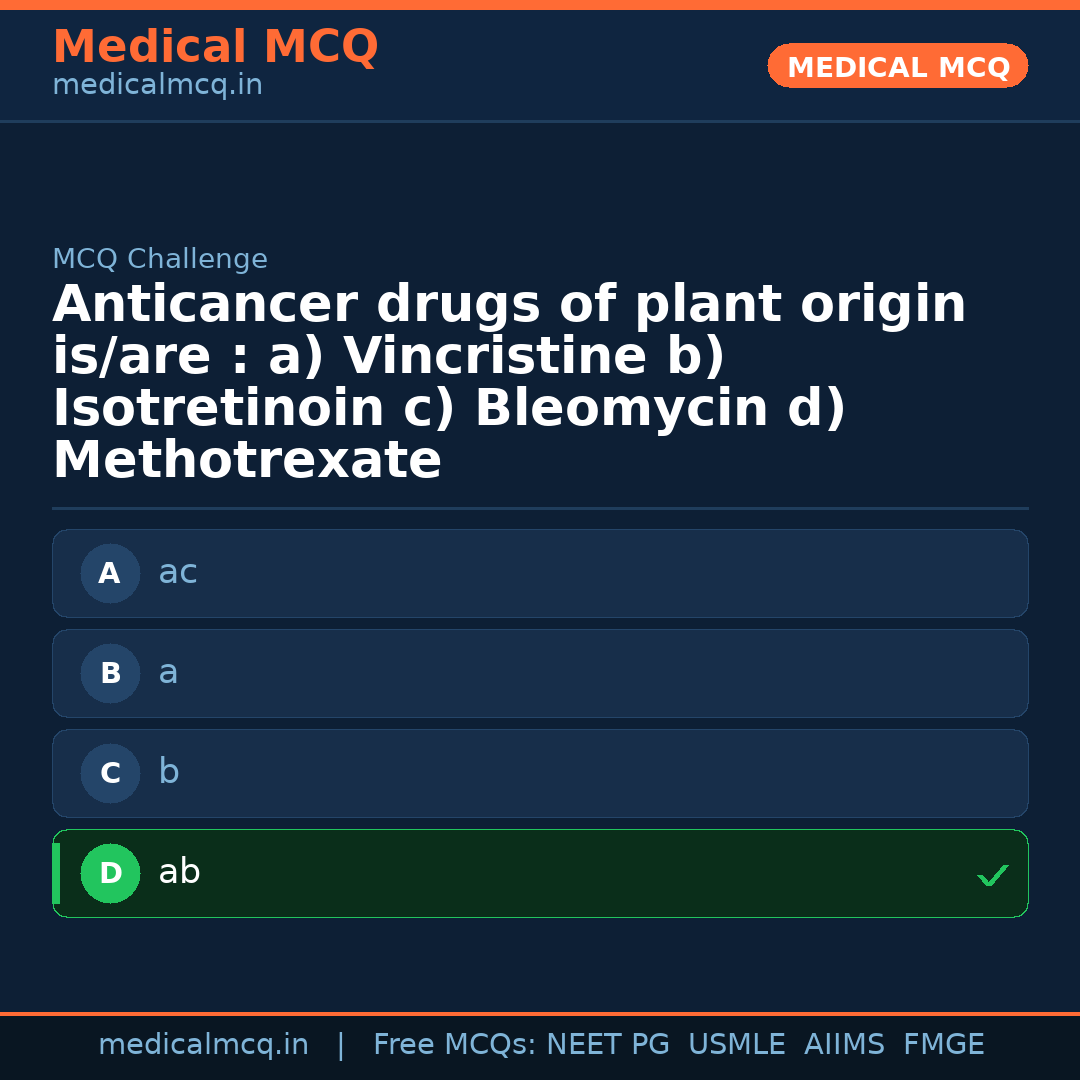This screenshot has height=1080, width=1080.
Task: Click the Medical MCQ header logo
Action: 216,47
